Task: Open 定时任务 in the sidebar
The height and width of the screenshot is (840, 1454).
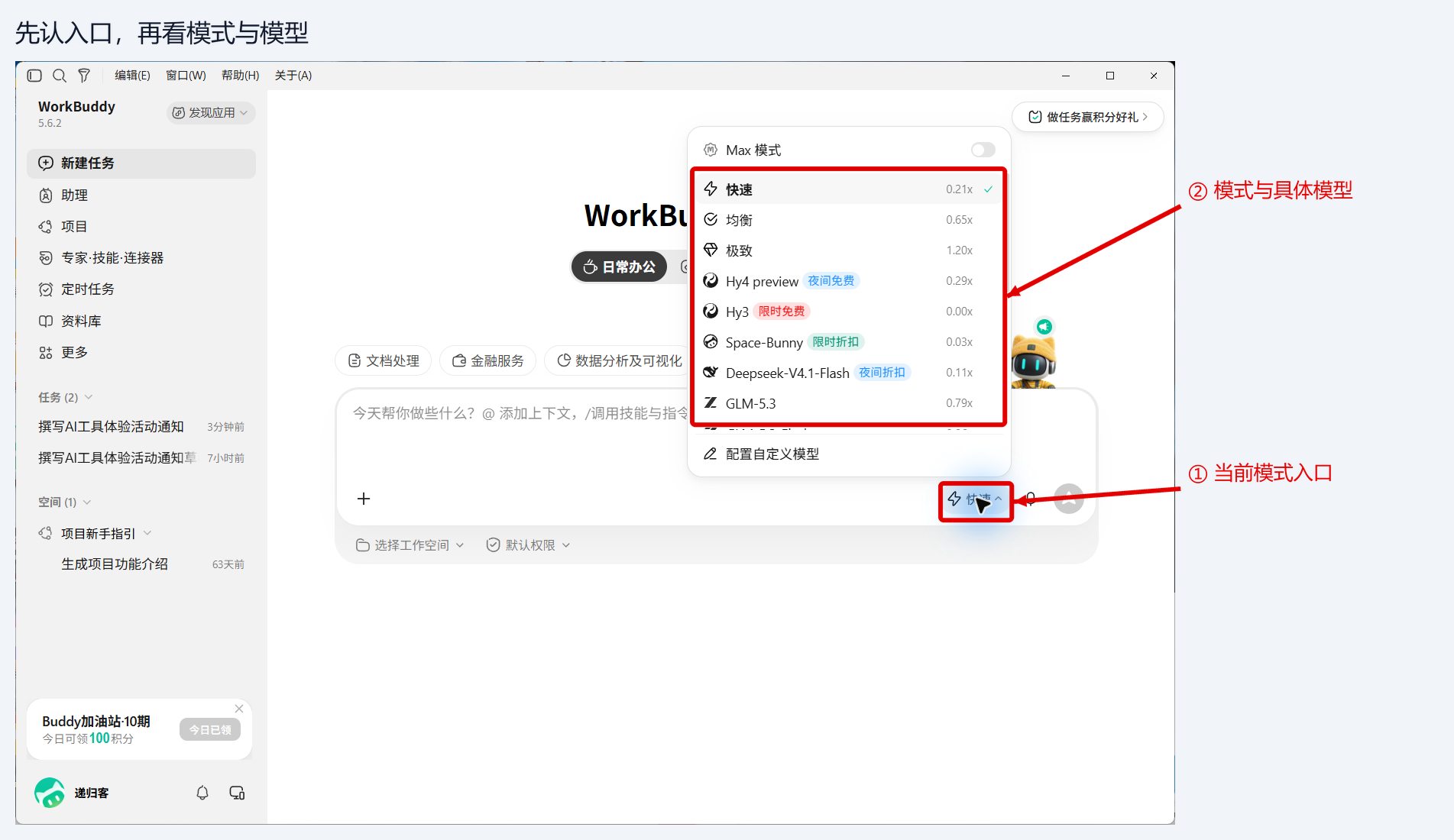Action: [x=141, y=289]
